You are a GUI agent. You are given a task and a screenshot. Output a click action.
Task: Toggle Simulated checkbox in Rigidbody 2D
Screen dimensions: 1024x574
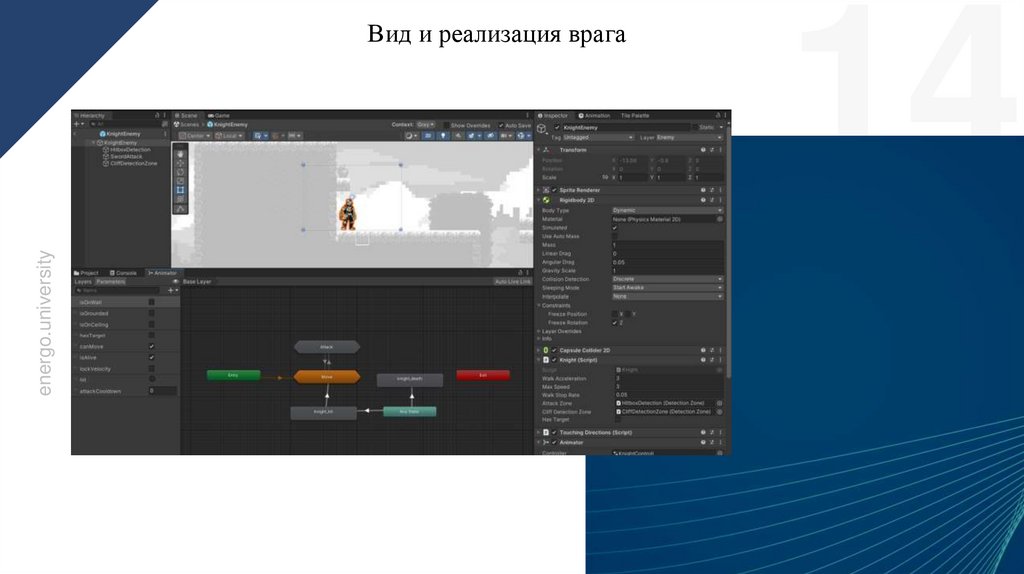click(x=615, y=228)
